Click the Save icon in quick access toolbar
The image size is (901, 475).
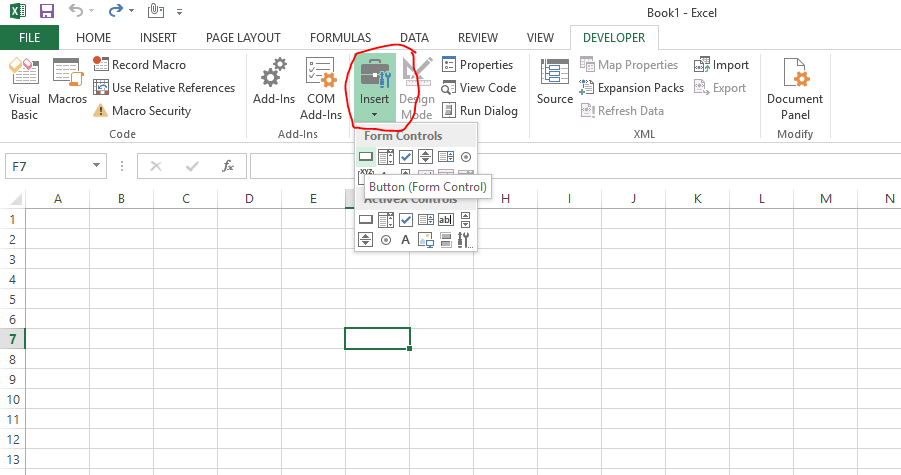46,12
